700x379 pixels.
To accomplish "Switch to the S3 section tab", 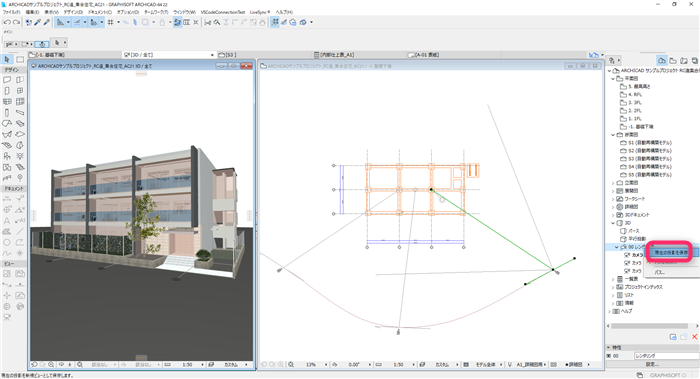I will (228, 54).
